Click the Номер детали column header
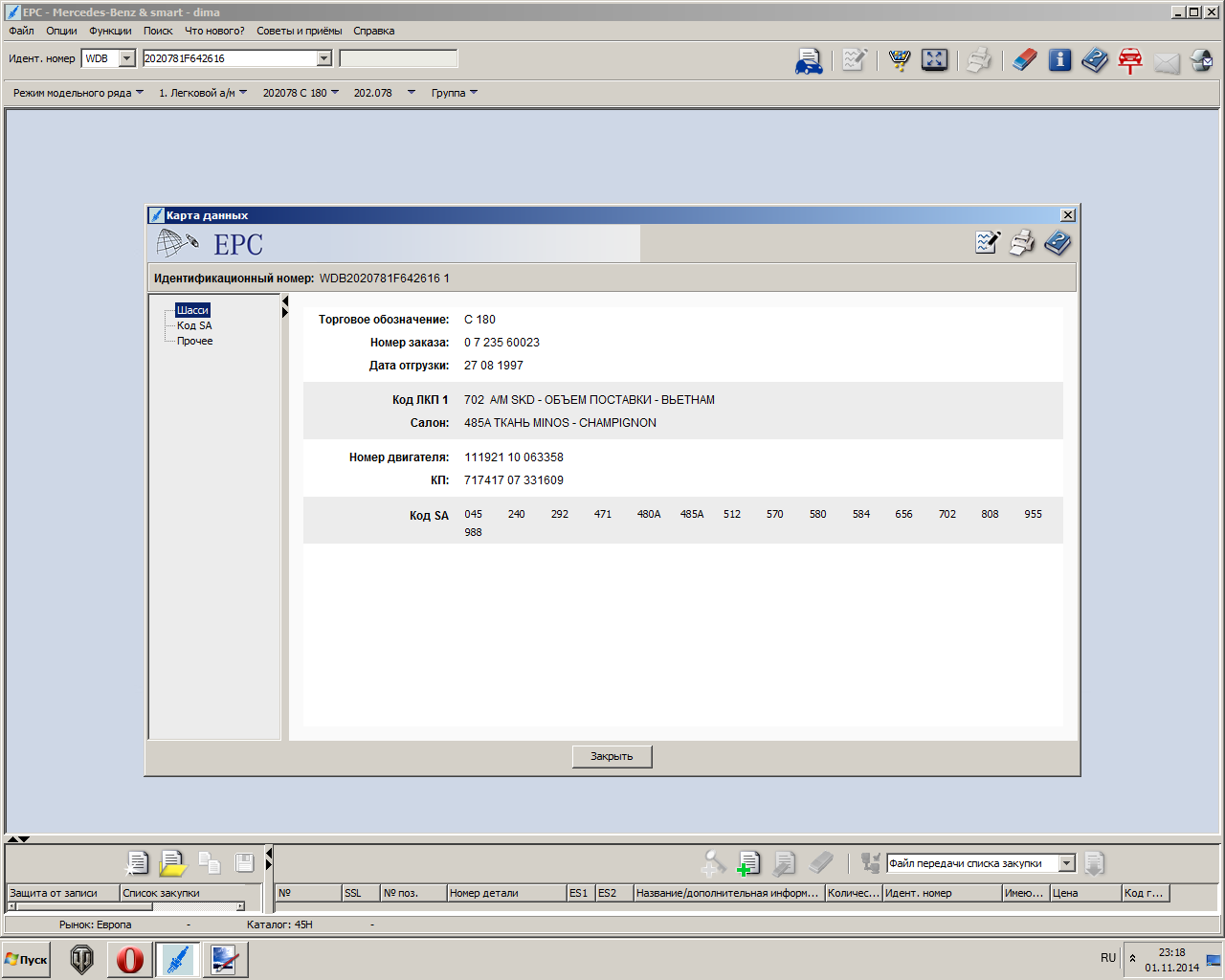Screen dimensions: 1225x980 [506, 893]
